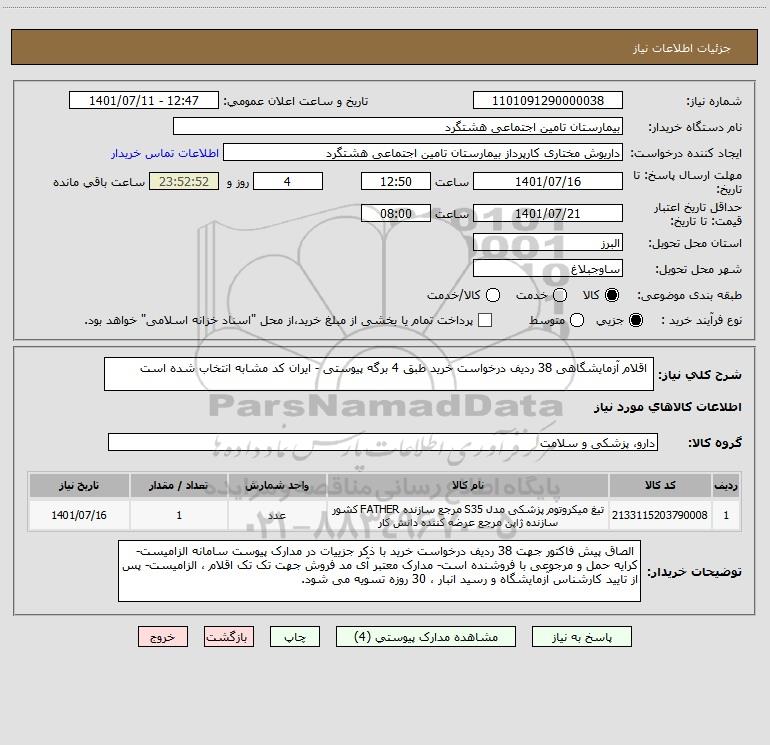Click the response deadline date field 1401/07/16

coord(548,181)
